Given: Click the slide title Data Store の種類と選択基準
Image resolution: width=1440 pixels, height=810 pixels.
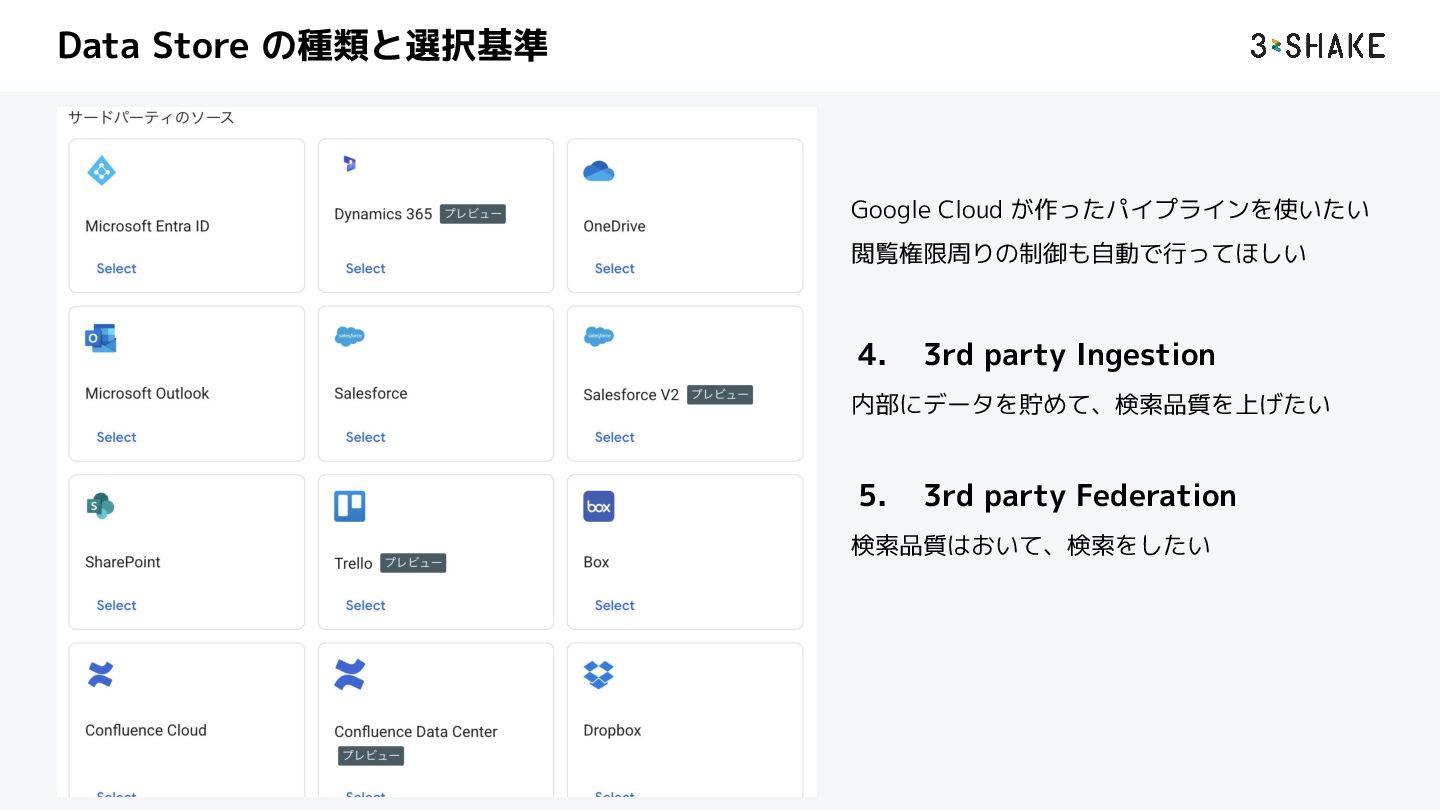Looking at the screenshot, I should click(x=303, y=45).
